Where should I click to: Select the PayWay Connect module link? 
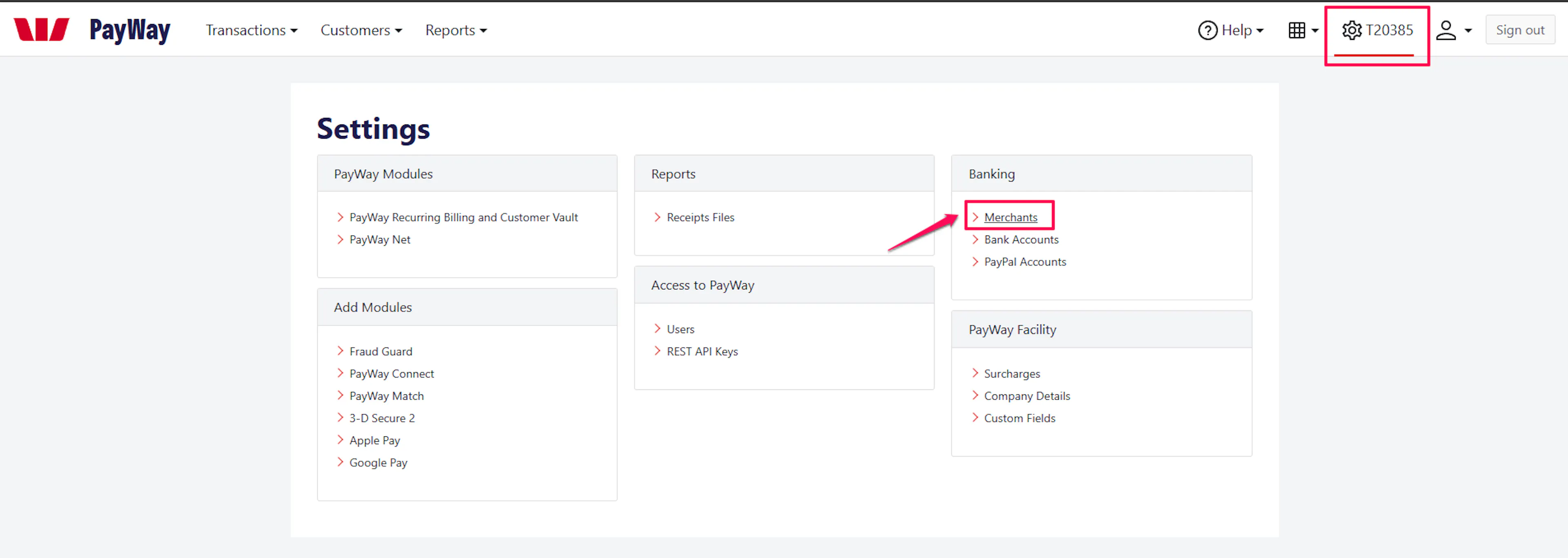(x=392, y=373)
